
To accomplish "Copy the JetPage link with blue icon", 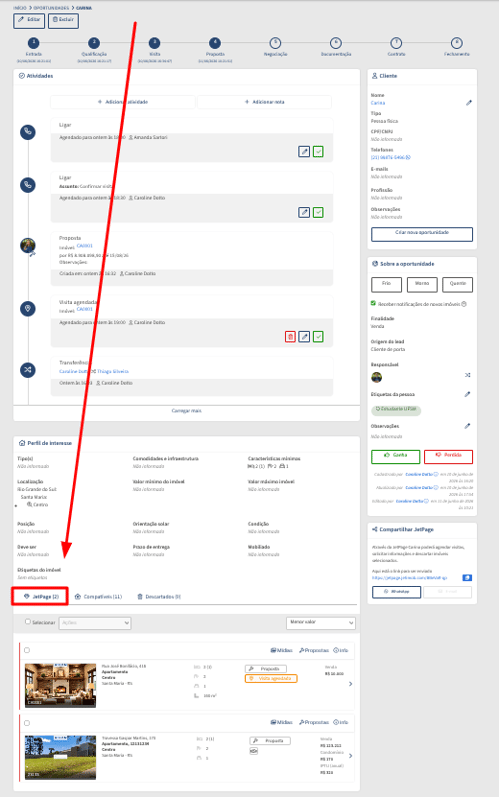I will pyautogui.click(x=467, y=577).
